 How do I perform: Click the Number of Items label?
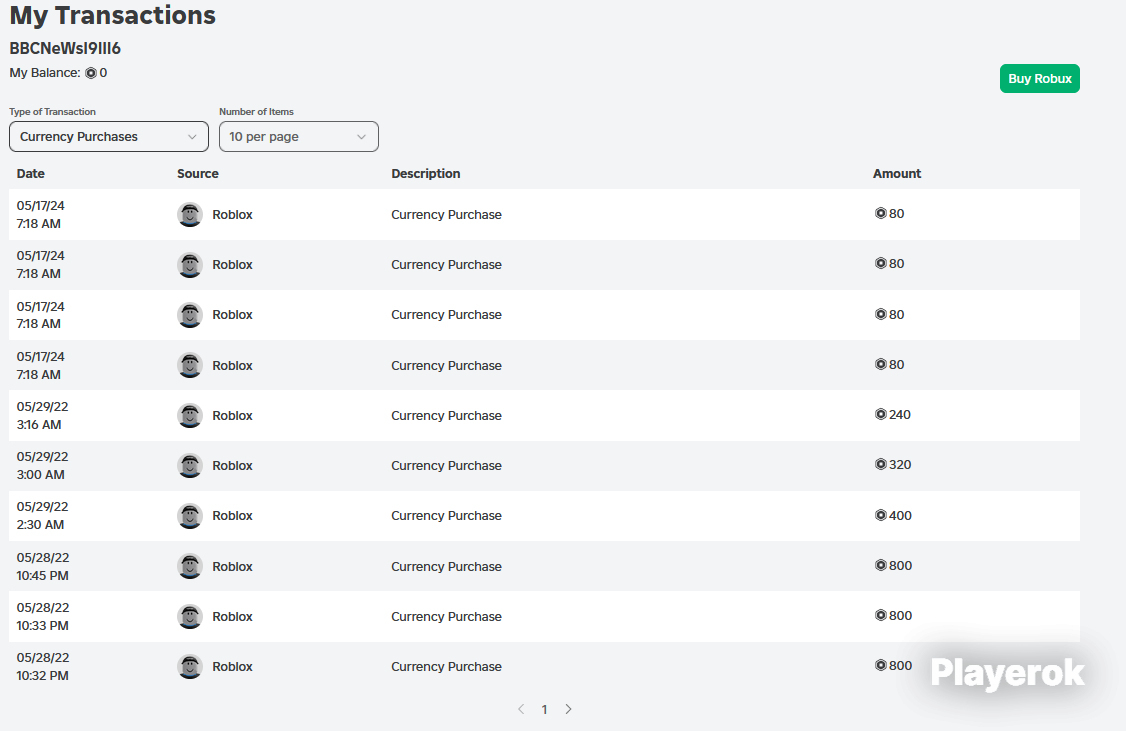(x=256, y=111)
